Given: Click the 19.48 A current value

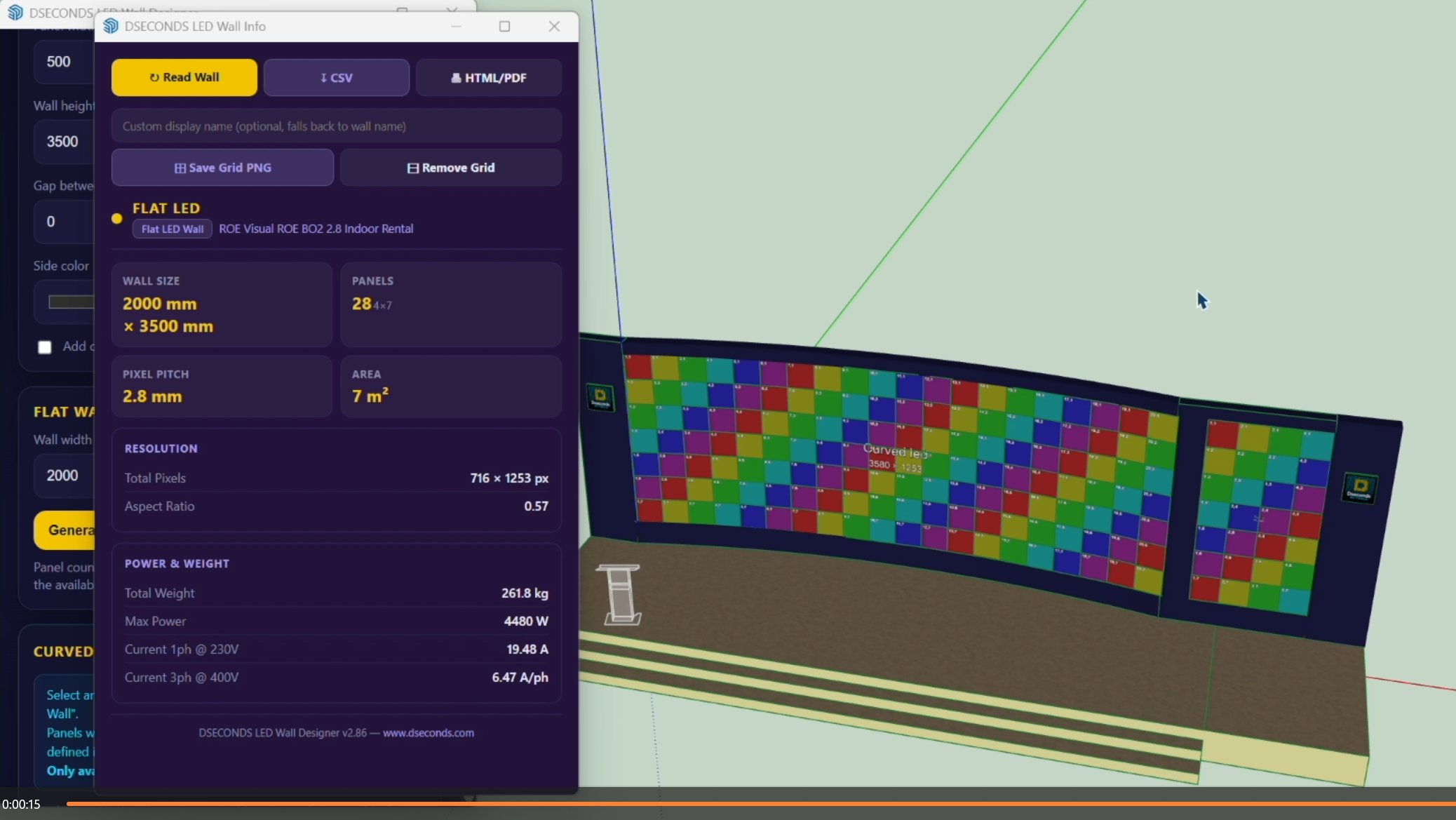Looking at the screenshot, I should pyautogui.click(x=527, y=650).
